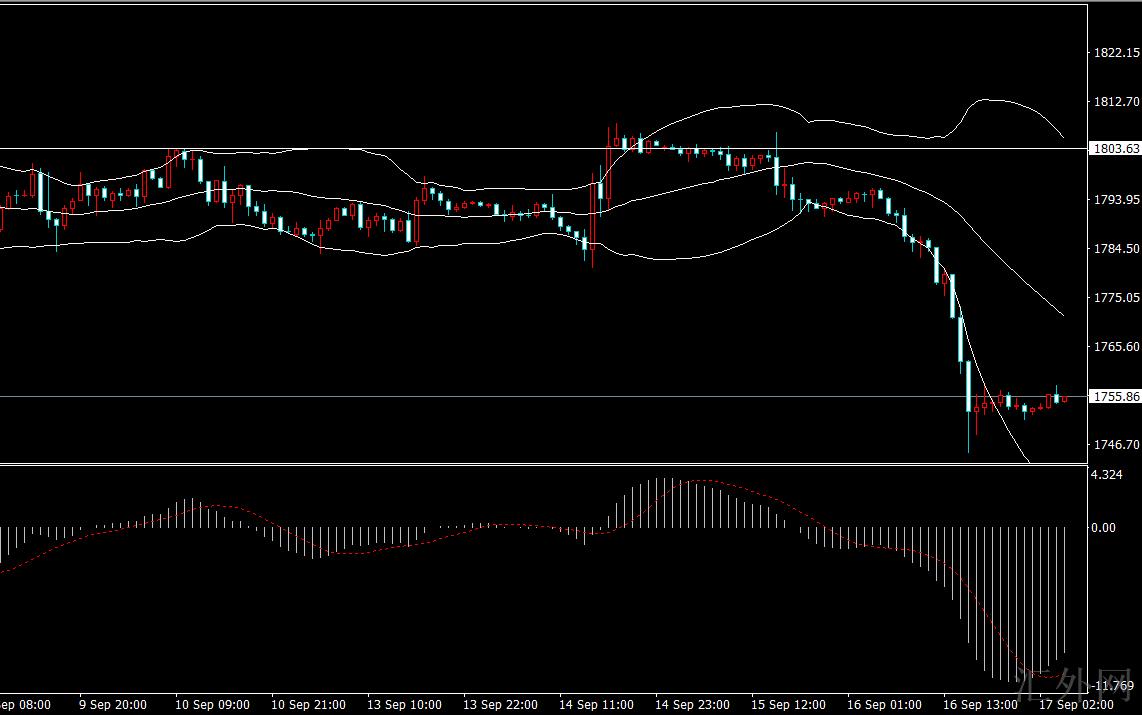Screen dimensions: 1142x715
Task: Select the 15 Sep 12:00 time label
Action: point(790,705)
